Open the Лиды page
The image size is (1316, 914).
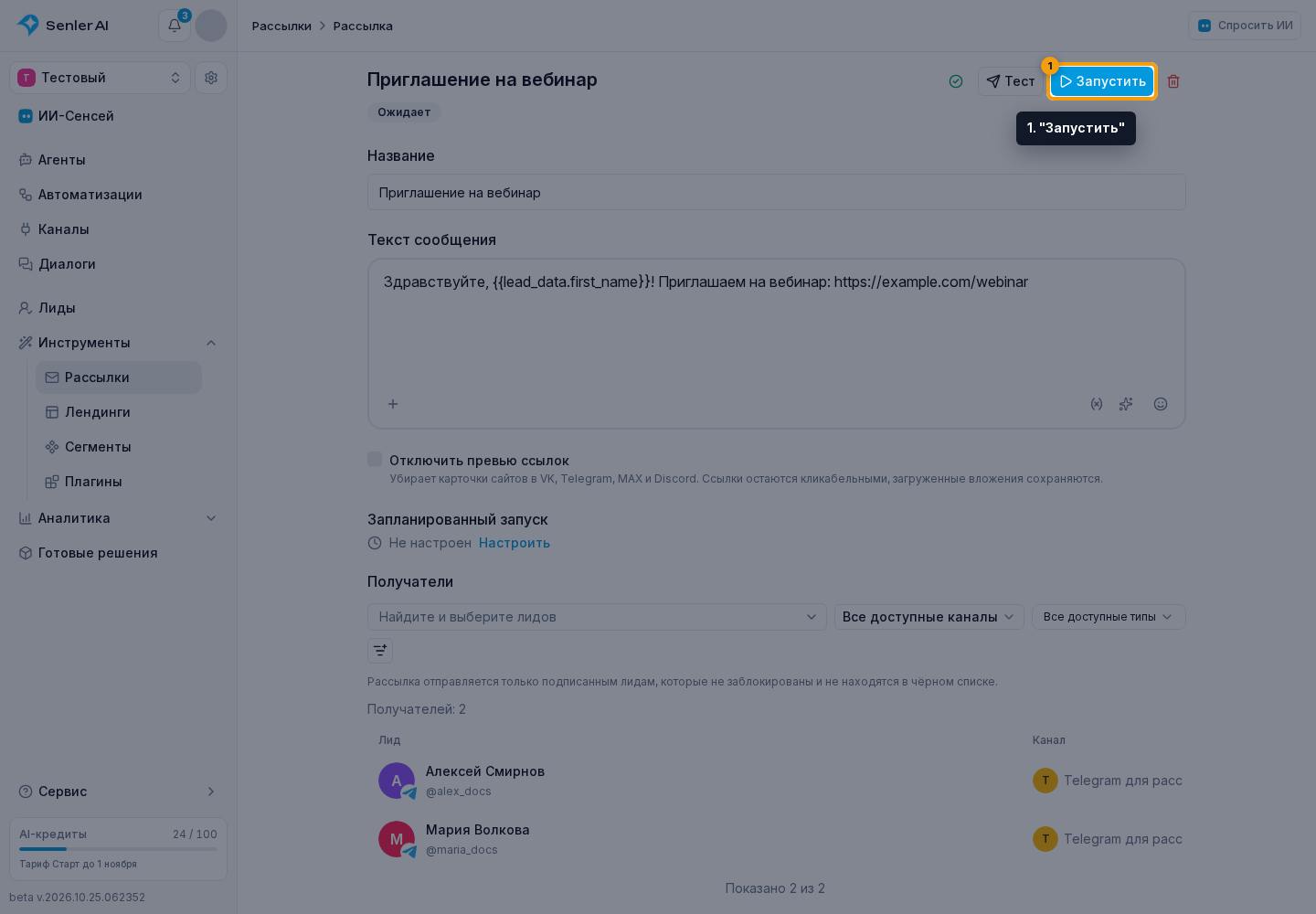[x=119, y=308]
